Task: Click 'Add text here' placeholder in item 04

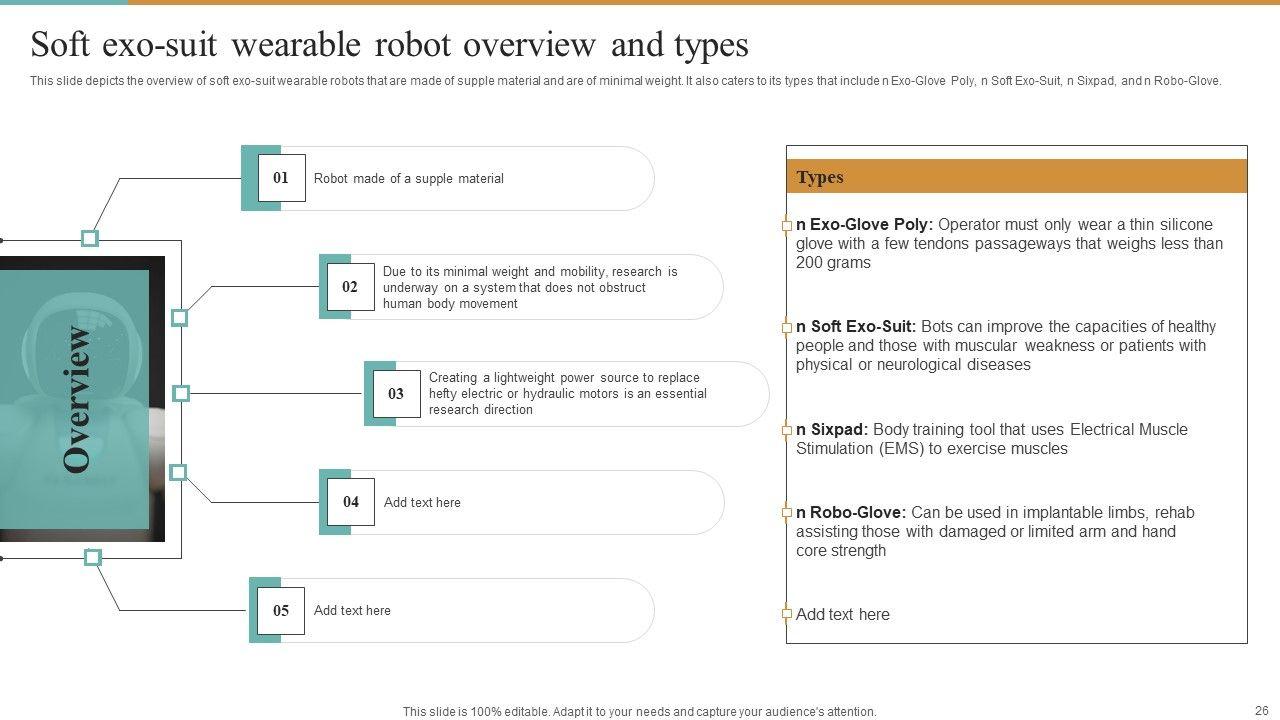Action: pyautogui.click(x=422, y=503)
